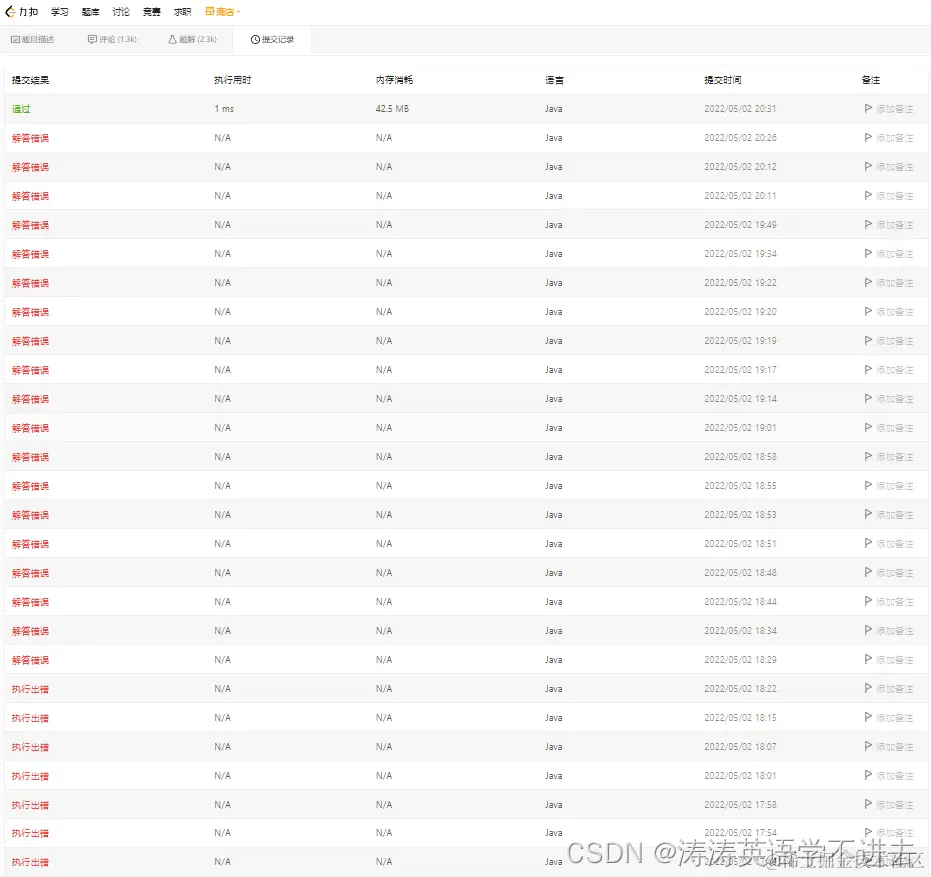Open the 通过 submission result
Screen dimensions: 931x877
coord(21,109)
